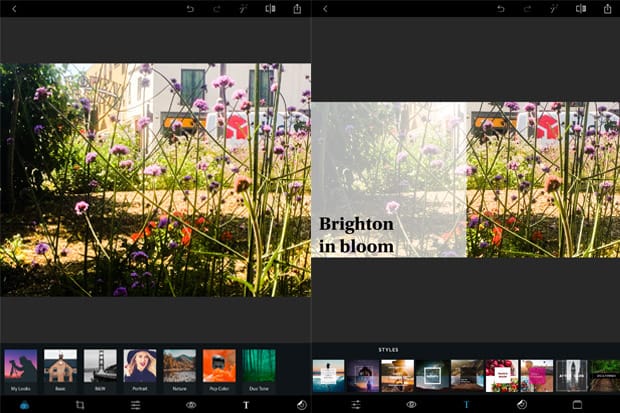Toggle before/after compare in the right editor
Viewport: 620px width, 413px height.
(581, 9)
